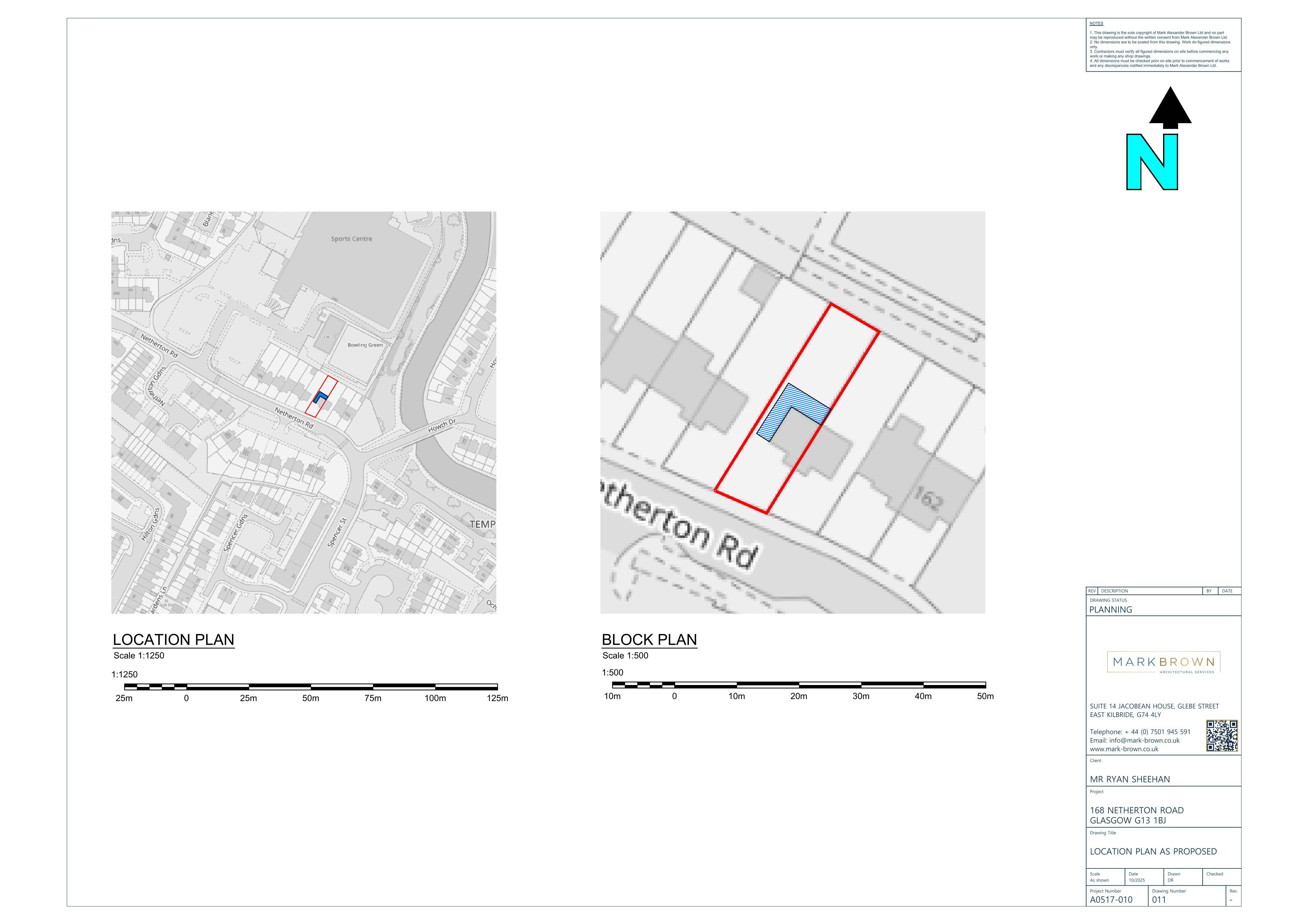Image resolution: width=1307 pixels, height=924 pixels.
Task: Select the BLOCK PLAN title
Action: (x=649, y=639)
